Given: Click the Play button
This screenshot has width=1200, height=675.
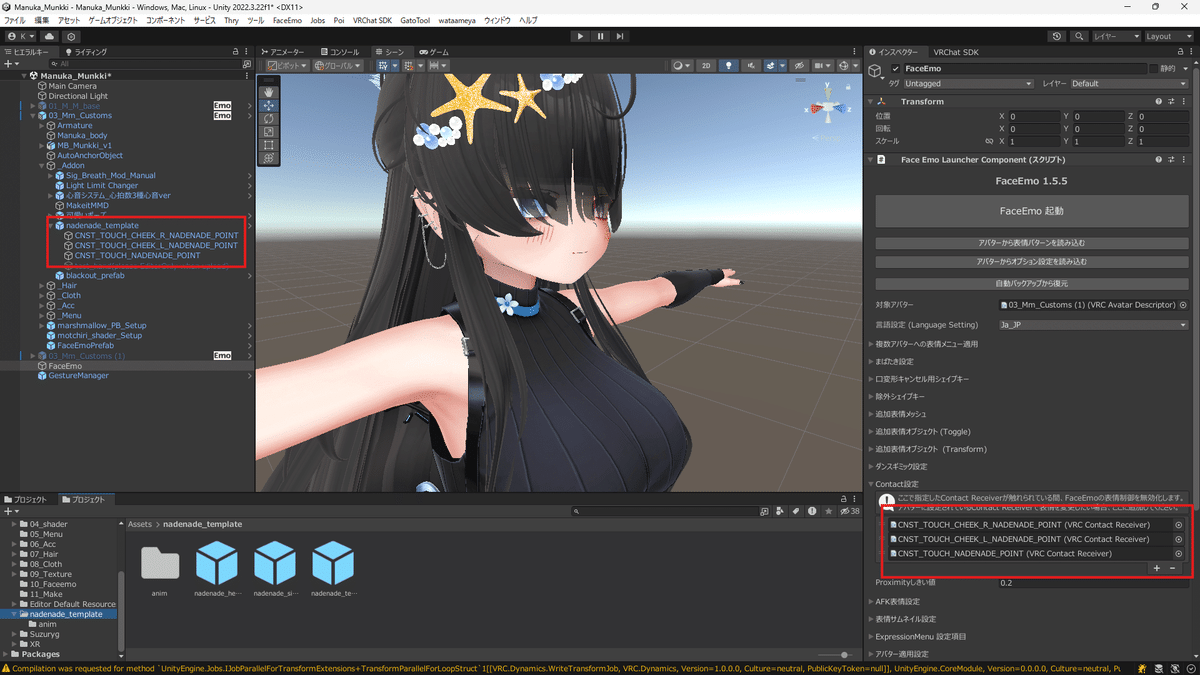Looking at the screenshot, I should pos(580,36).
